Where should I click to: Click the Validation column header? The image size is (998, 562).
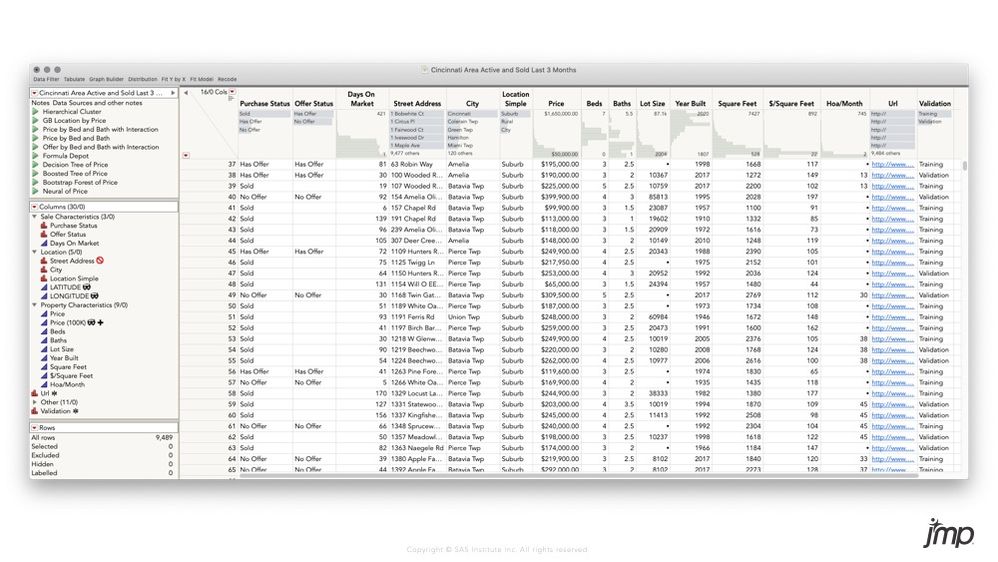coord(934,103)
